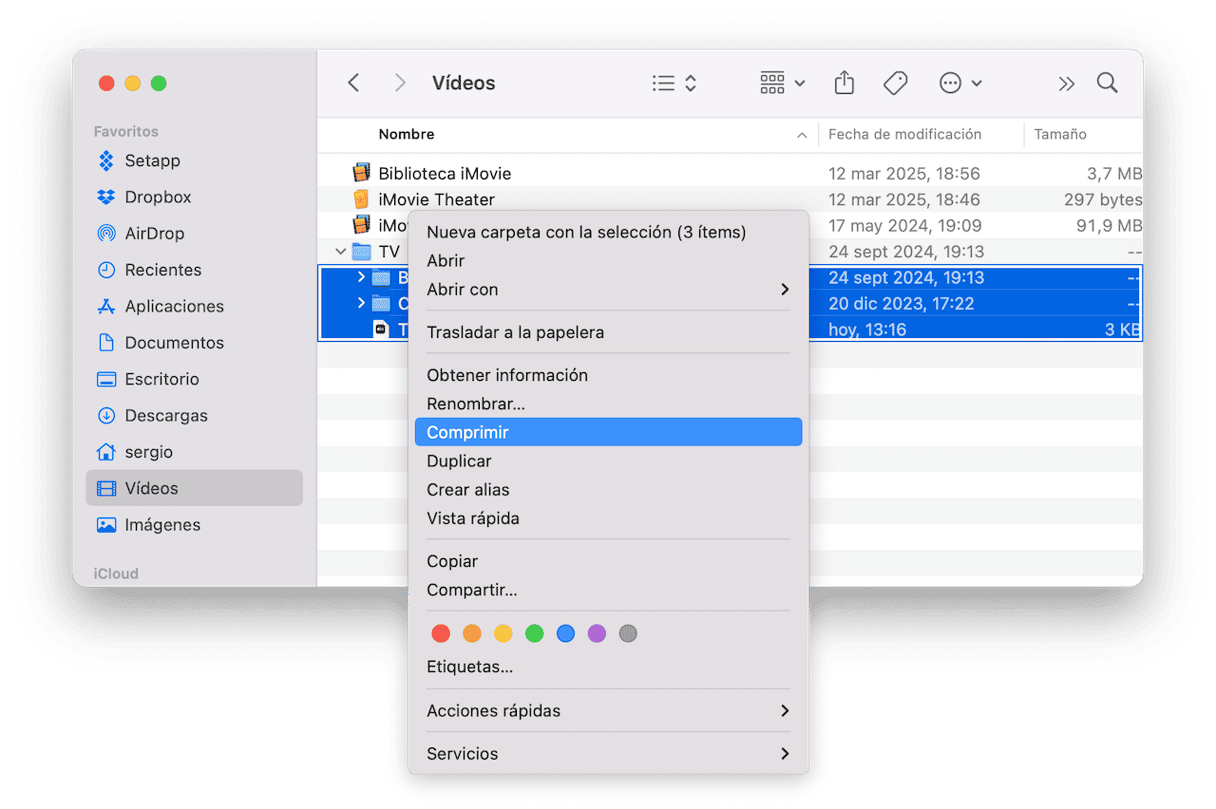The width and height of the screenshot is (1216, 809).
Task: Choose Comprimir from the context menu
Action: 607,432
